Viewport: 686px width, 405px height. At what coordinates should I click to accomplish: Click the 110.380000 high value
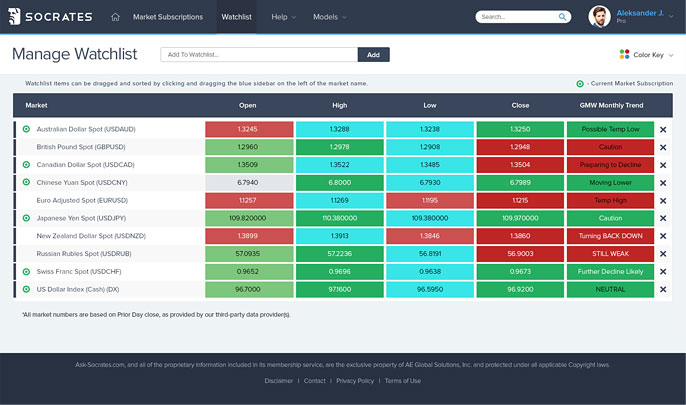[340, 218]
